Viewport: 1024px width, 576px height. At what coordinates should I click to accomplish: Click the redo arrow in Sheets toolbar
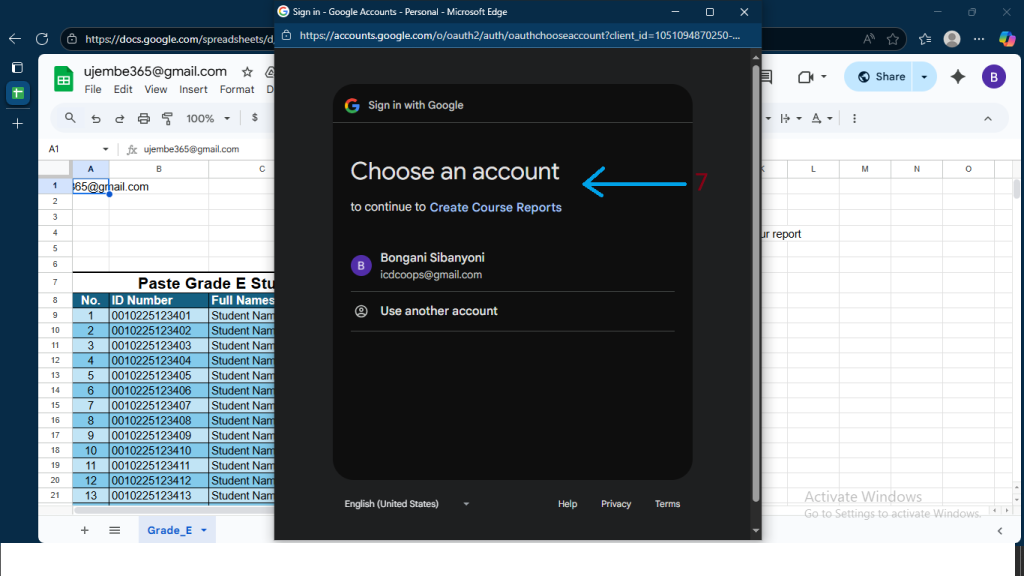pos(120,118)
